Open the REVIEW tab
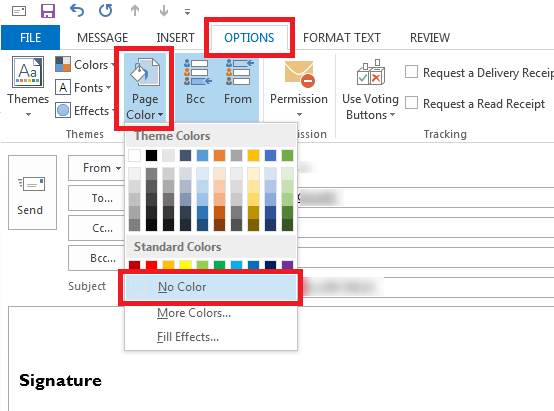Screen dimensions: 554x411 [430, 37]
